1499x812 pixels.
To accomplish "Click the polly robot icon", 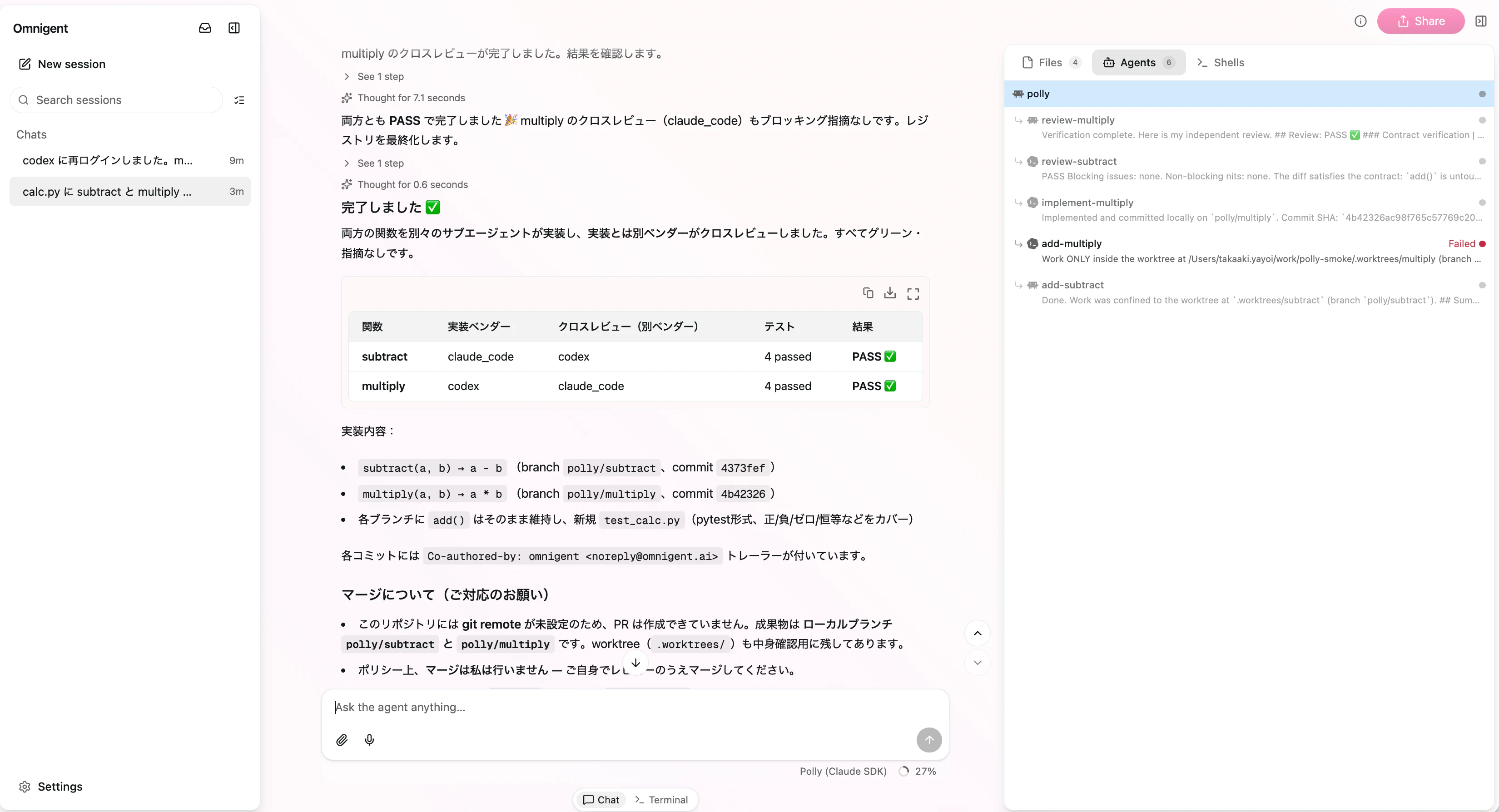I will [x=1018, y=94].
